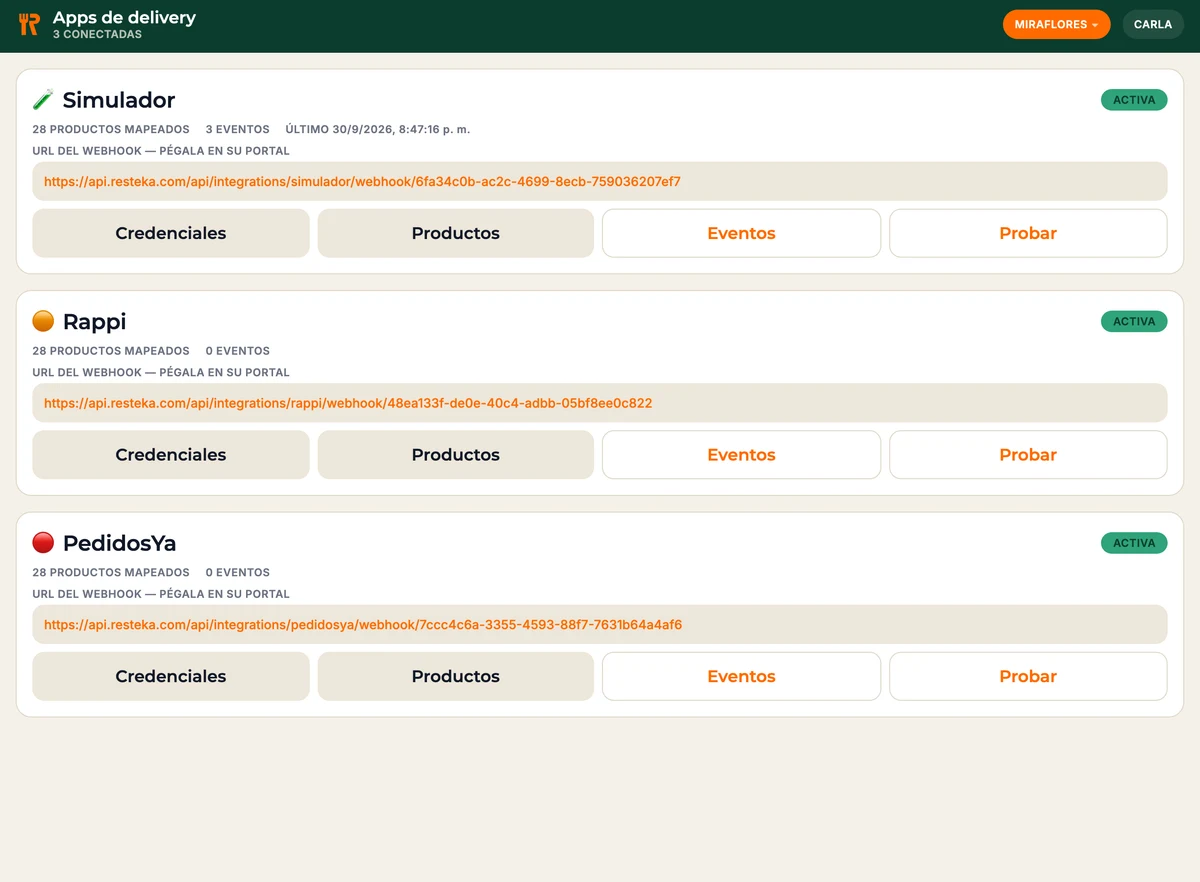
Task: Click the '3 CONECTADAS' subtitle
Action: pyautogui.click(x=97, y=34)
